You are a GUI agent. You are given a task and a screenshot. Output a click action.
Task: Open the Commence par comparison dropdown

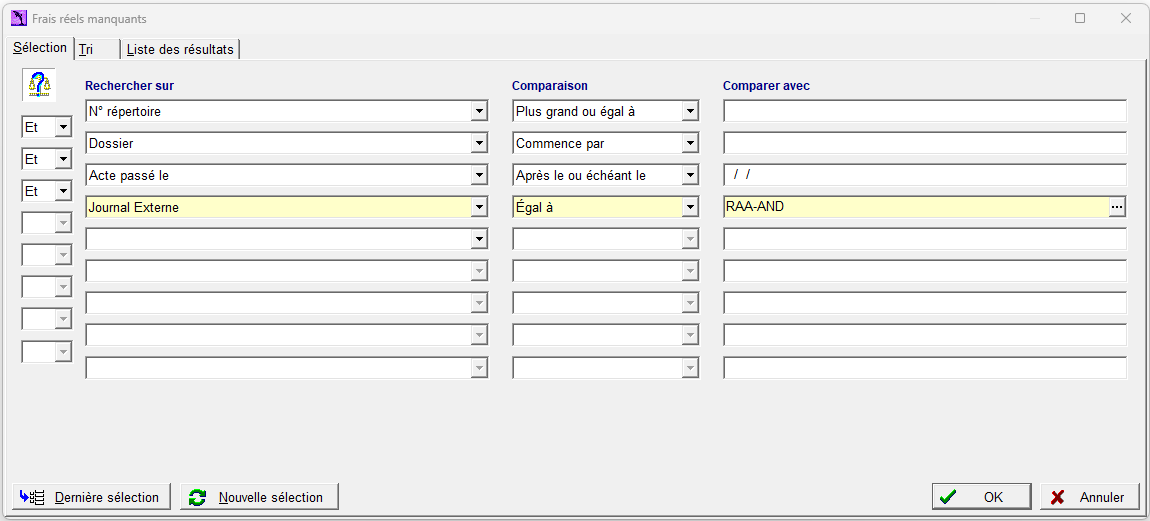(689, 144)
